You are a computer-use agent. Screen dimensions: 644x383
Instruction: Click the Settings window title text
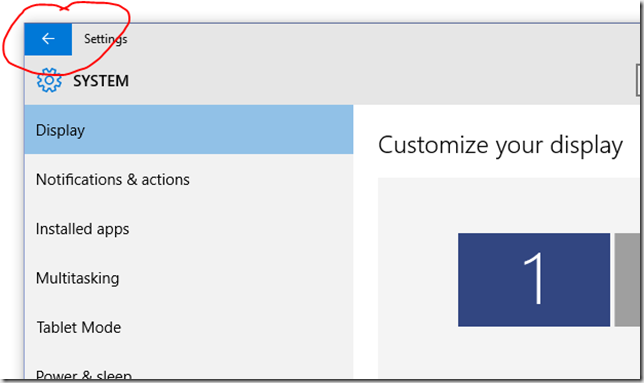point(106,39)
